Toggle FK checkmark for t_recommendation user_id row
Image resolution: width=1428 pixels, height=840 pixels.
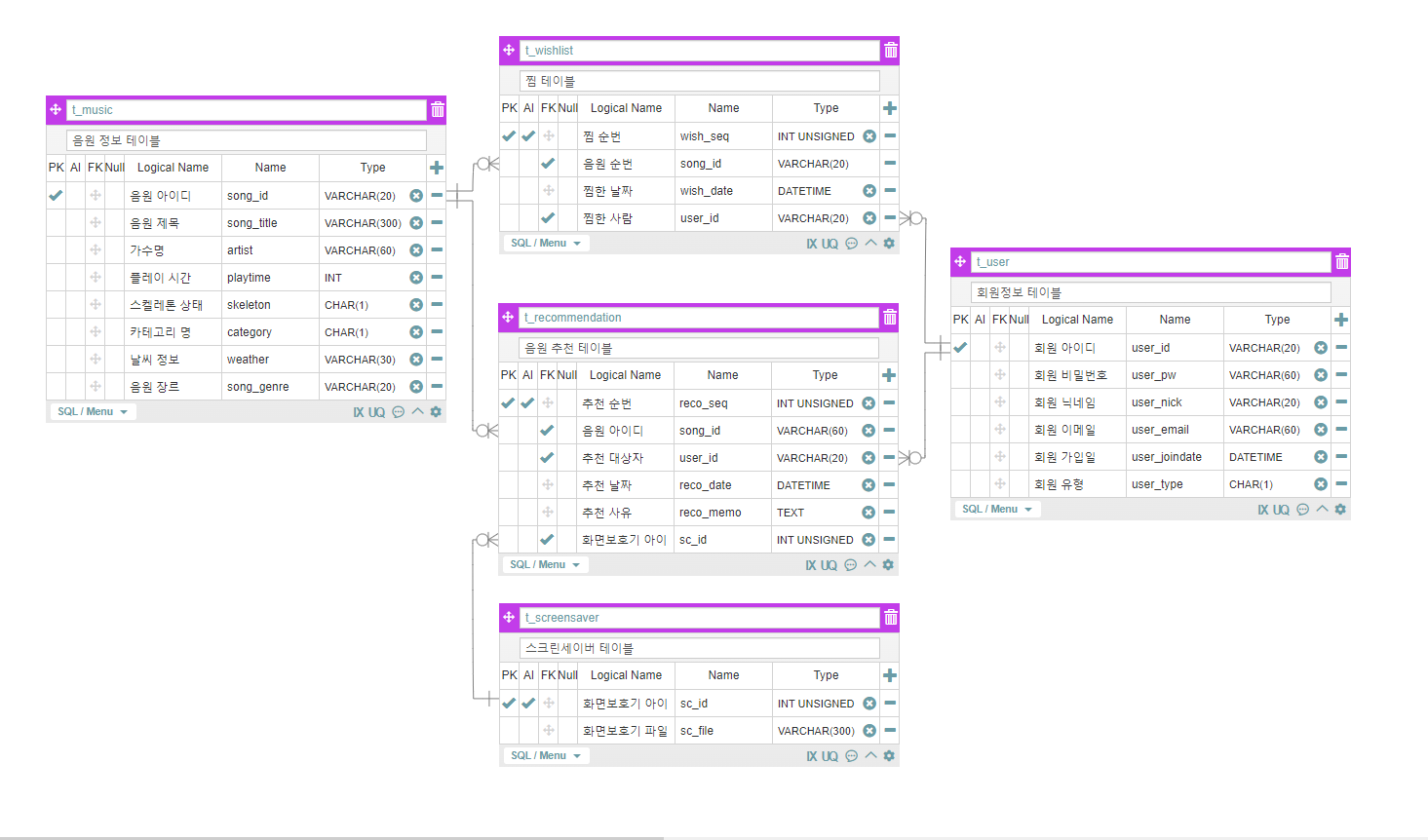[547, 458]
